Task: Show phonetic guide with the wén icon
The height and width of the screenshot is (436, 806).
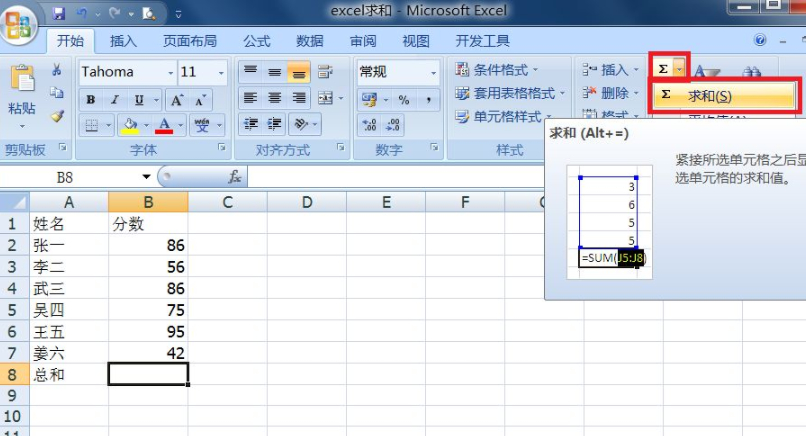Action: coord(202,125)
